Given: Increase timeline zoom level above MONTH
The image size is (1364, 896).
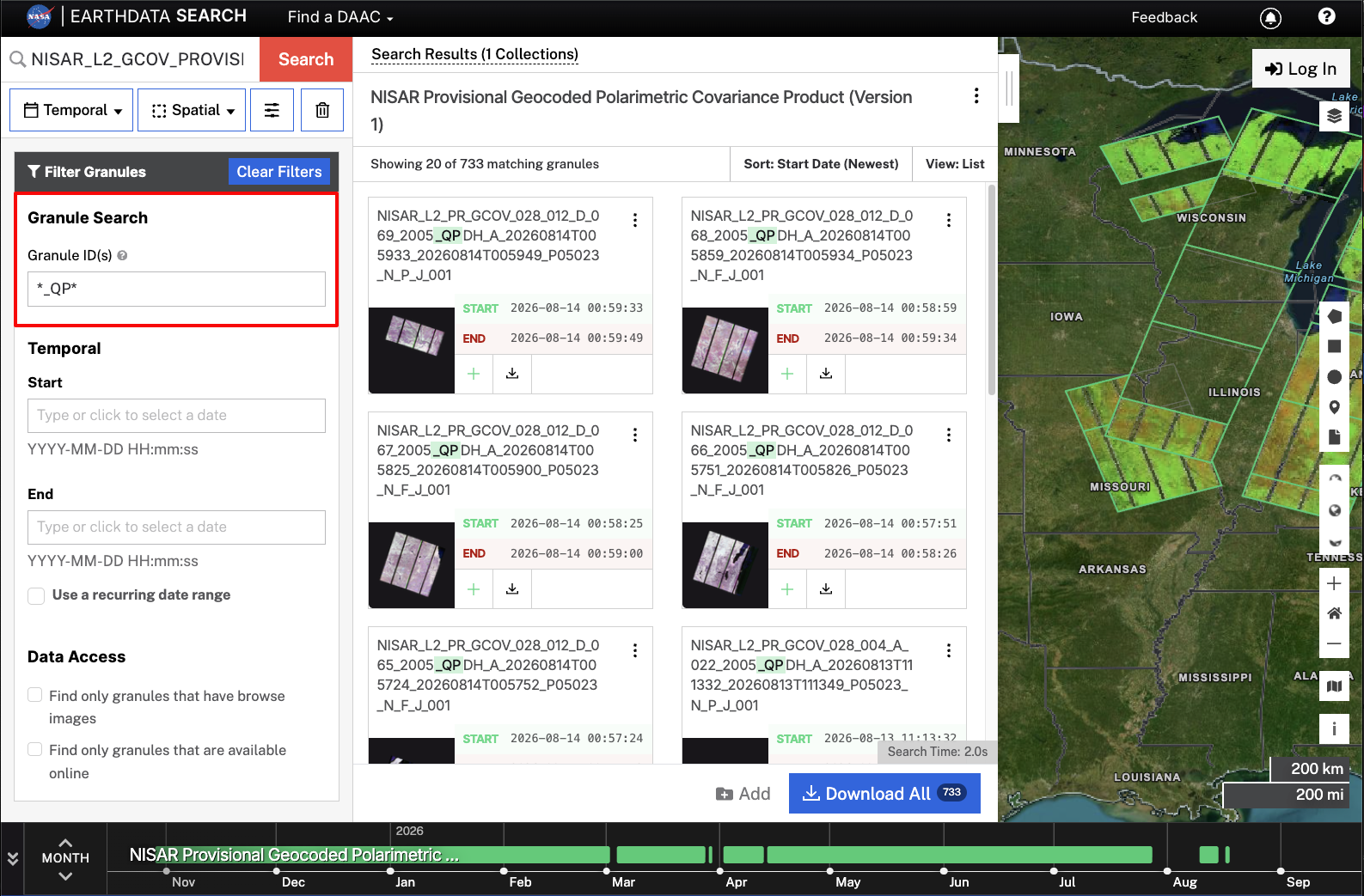Looking at the screenshot, I should 65,842.
